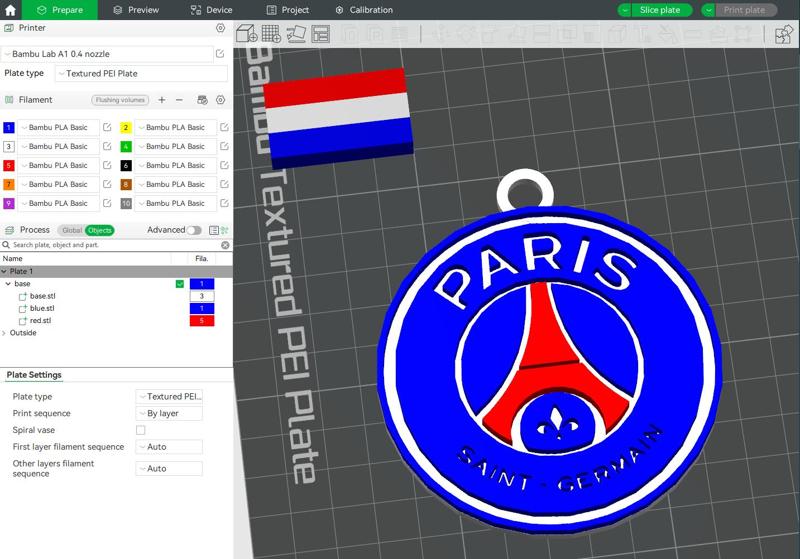The image size is (800, 559).
Task: Click the Add plate grid icon
Action: click(271, 34)
